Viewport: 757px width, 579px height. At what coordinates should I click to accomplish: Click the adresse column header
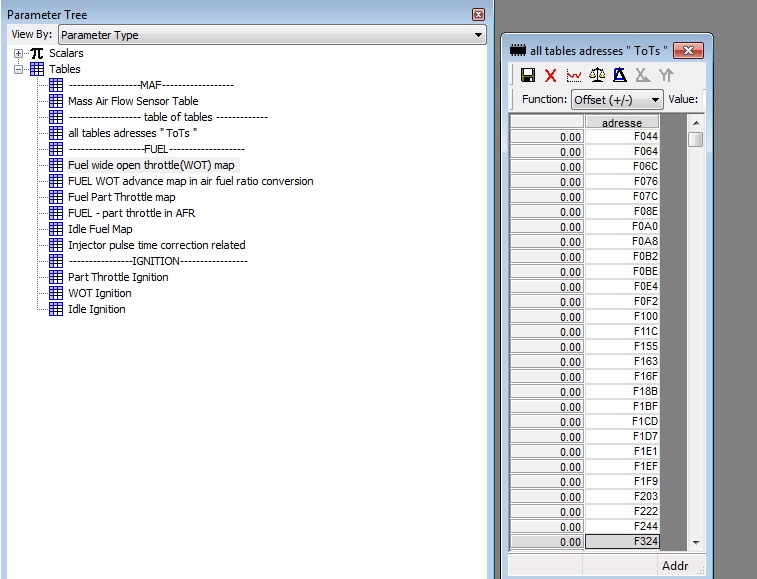(x=621, y=123)
